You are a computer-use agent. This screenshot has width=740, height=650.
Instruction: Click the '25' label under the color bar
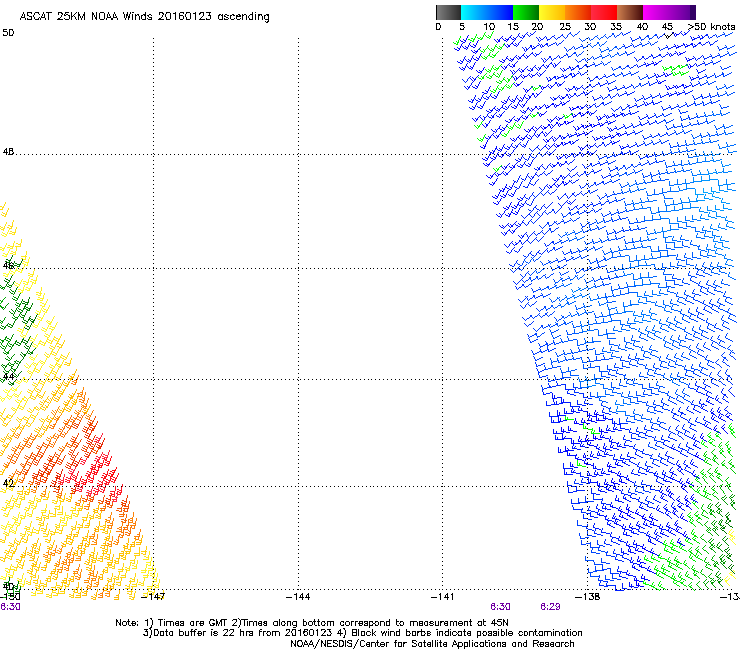coord(565,27)
